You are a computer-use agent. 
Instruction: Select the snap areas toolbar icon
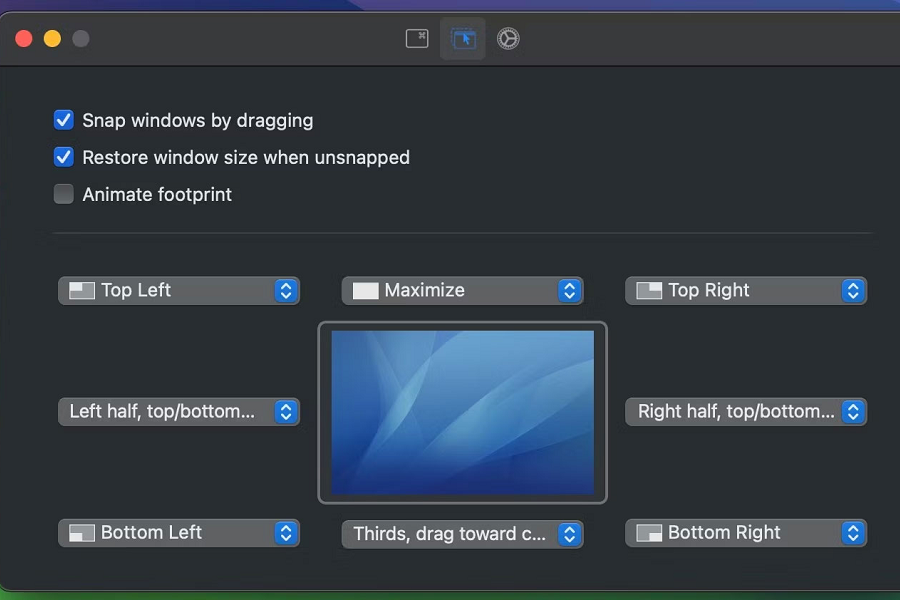tap(463, 39)
